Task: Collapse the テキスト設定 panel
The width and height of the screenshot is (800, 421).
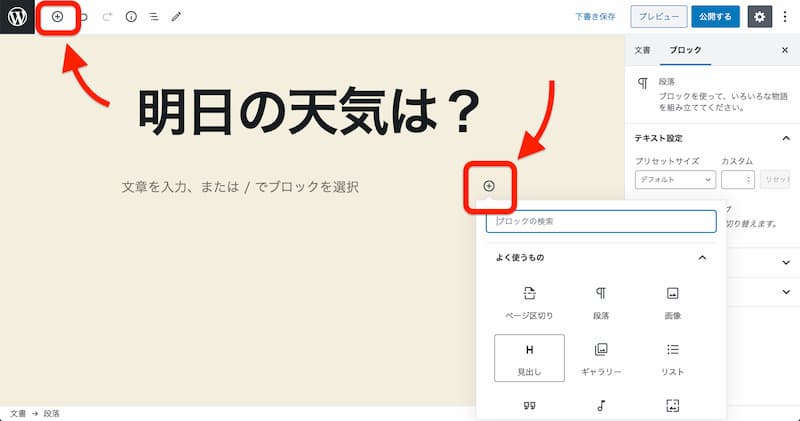Action: point(786,138)
